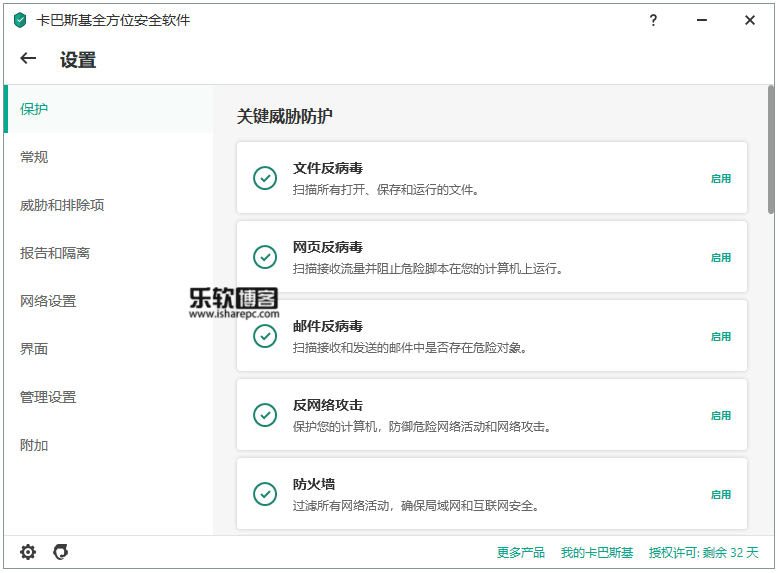Toggle 启用 status for 文件反病毒

(x=721, y=179)
